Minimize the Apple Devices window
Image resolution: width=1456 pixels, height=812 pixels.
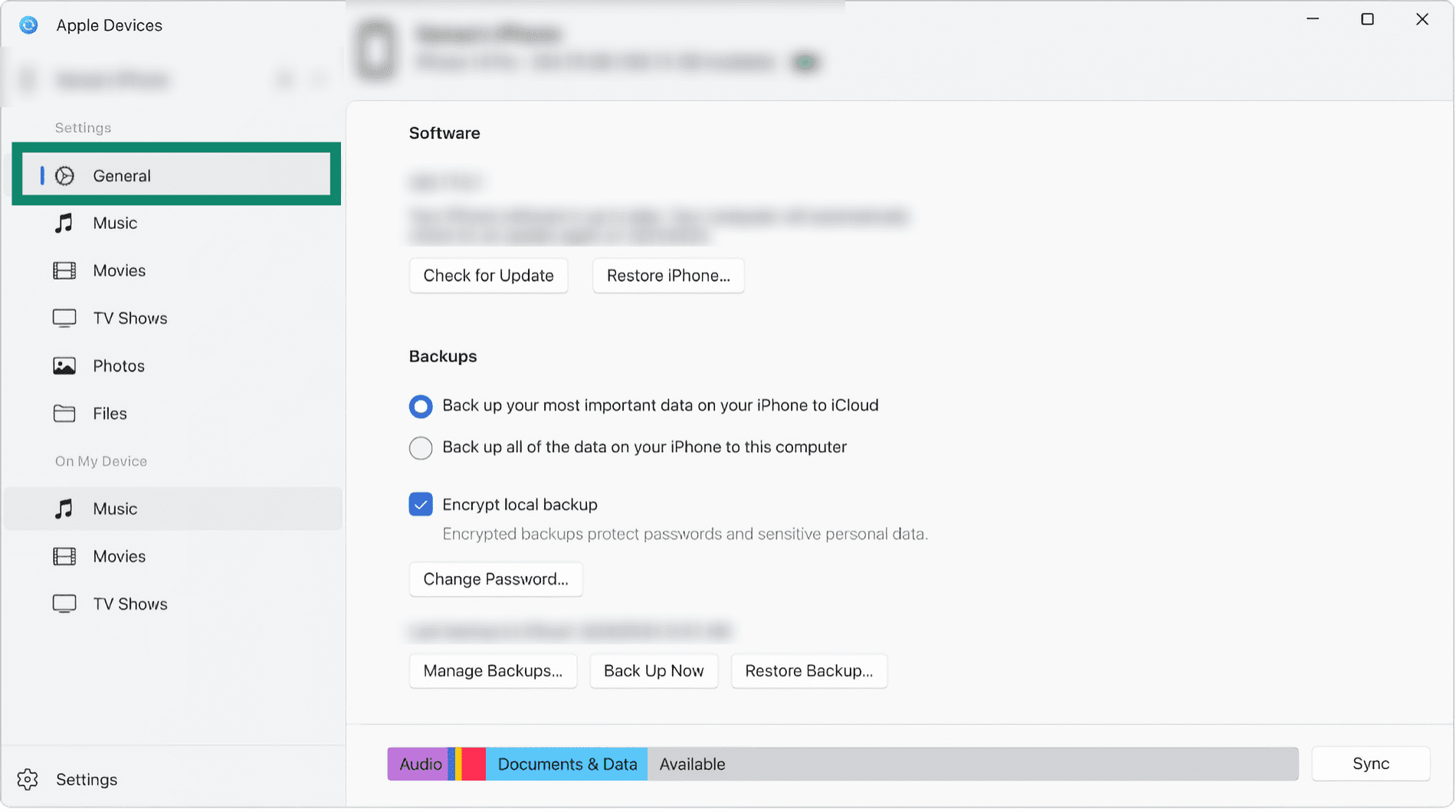1313,19
